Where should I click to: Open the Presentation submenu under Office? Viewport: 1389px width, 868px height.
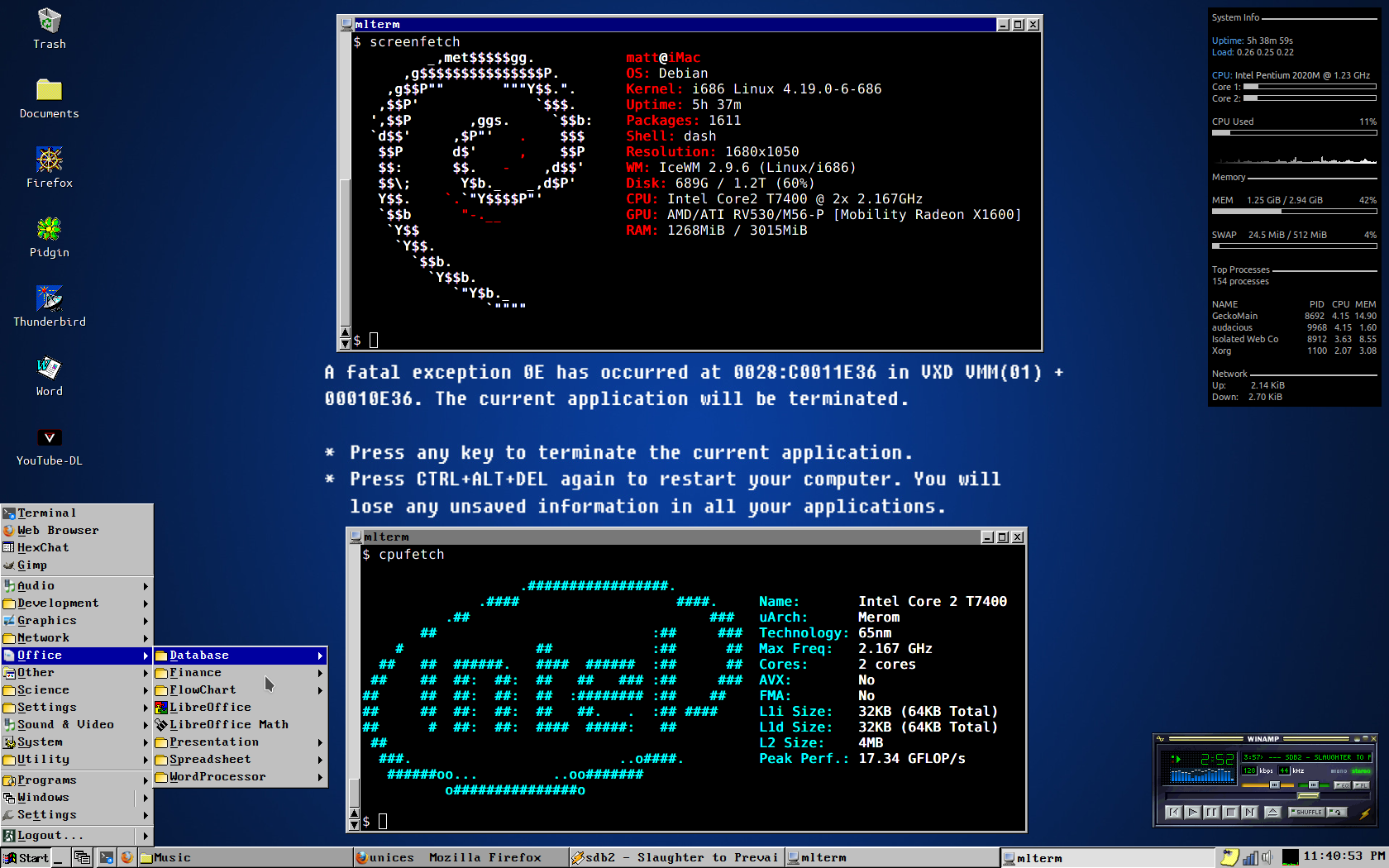click(241, 742)
